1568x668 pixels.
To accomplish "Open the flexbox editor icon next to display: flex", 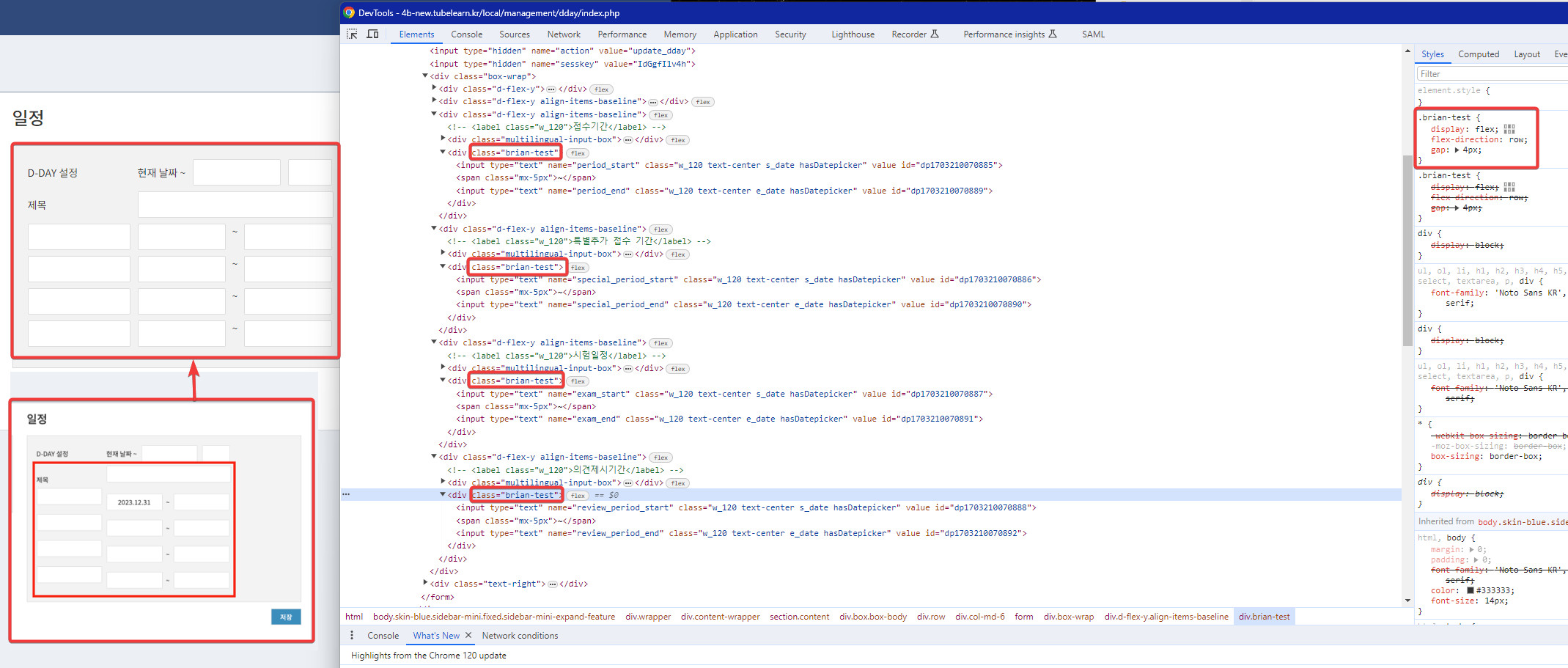I will point(1509,129).
